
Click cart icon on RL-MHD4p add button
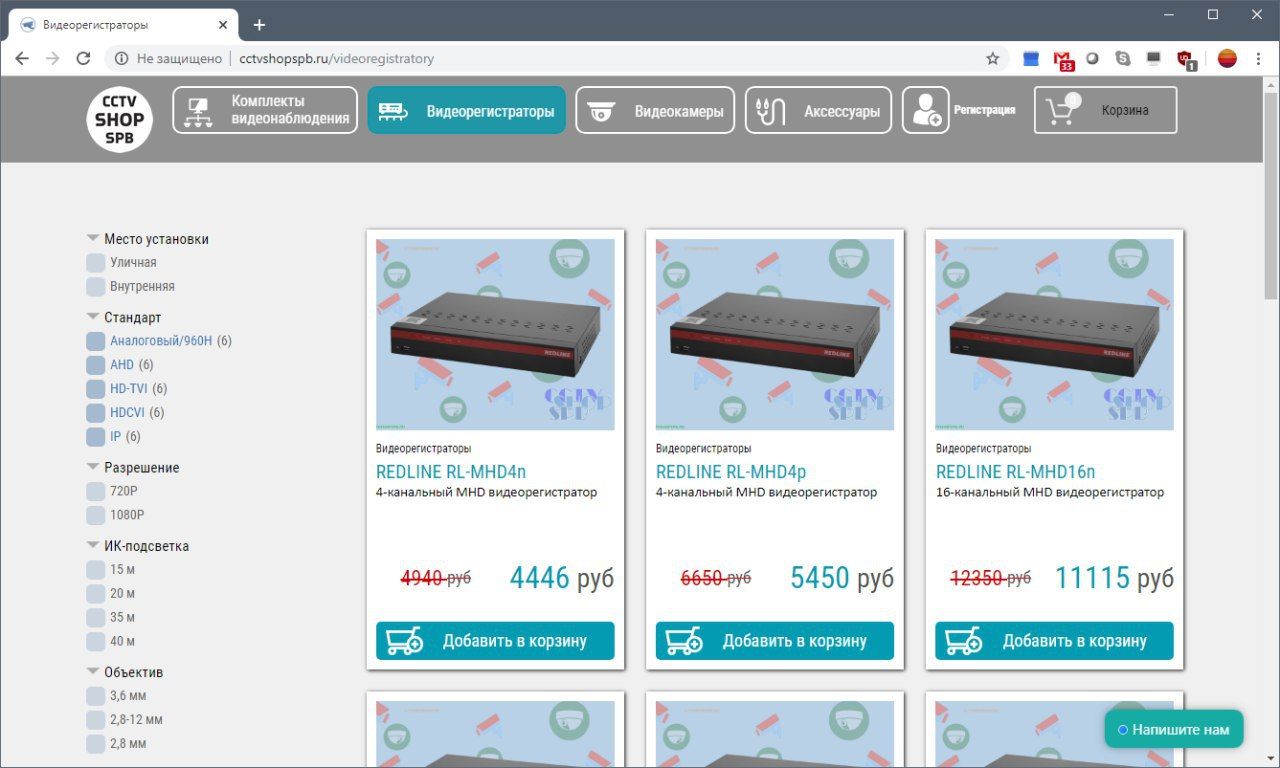(x=684, y=641)
